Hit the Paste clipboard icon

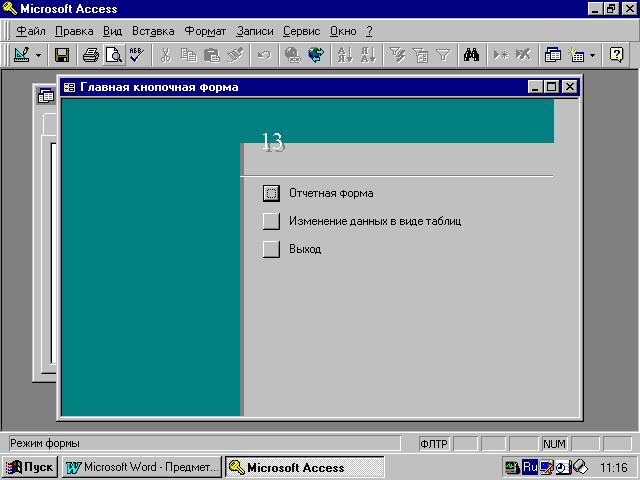(x=212, y=55)
